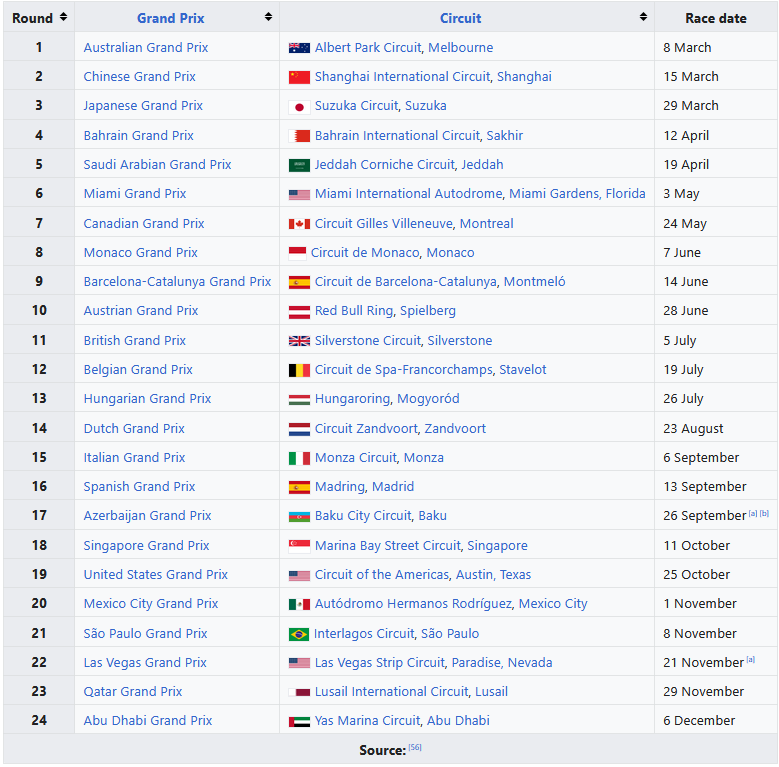Click the Chinese flag icon

(x=299, y=77)
